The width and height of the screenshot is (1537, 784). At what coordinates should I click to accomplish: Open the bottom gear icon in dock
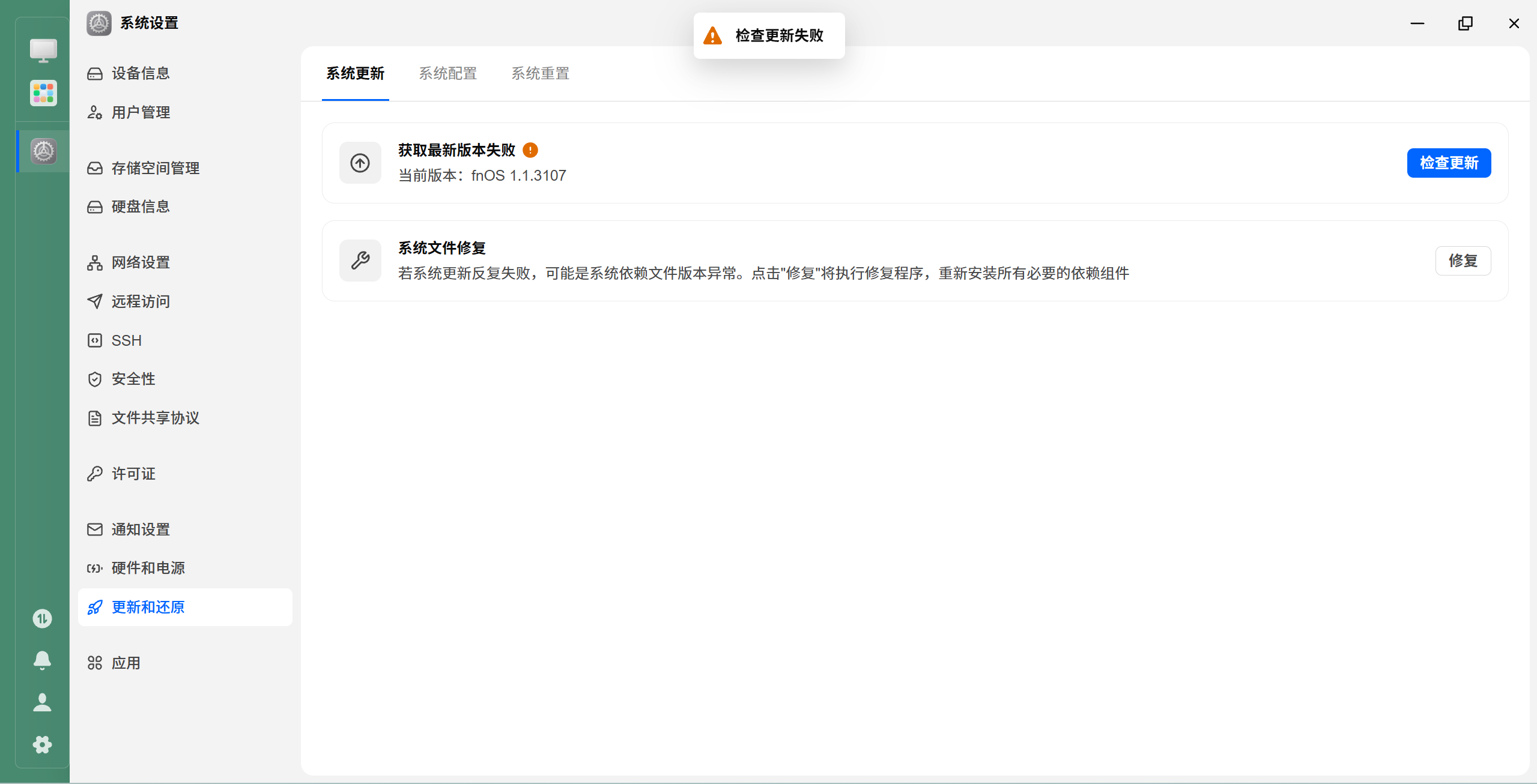42,744
